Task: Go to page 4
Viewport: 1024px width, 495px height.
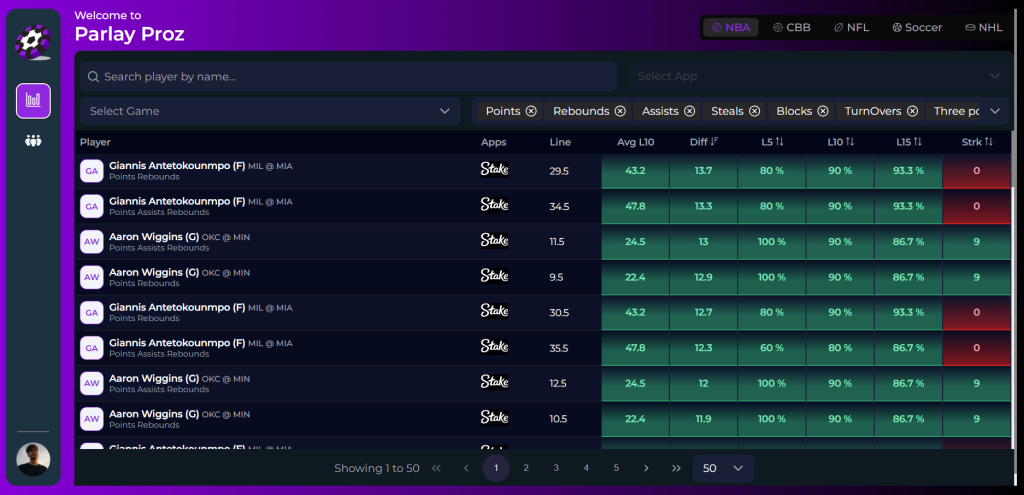Action: (586, 468)
